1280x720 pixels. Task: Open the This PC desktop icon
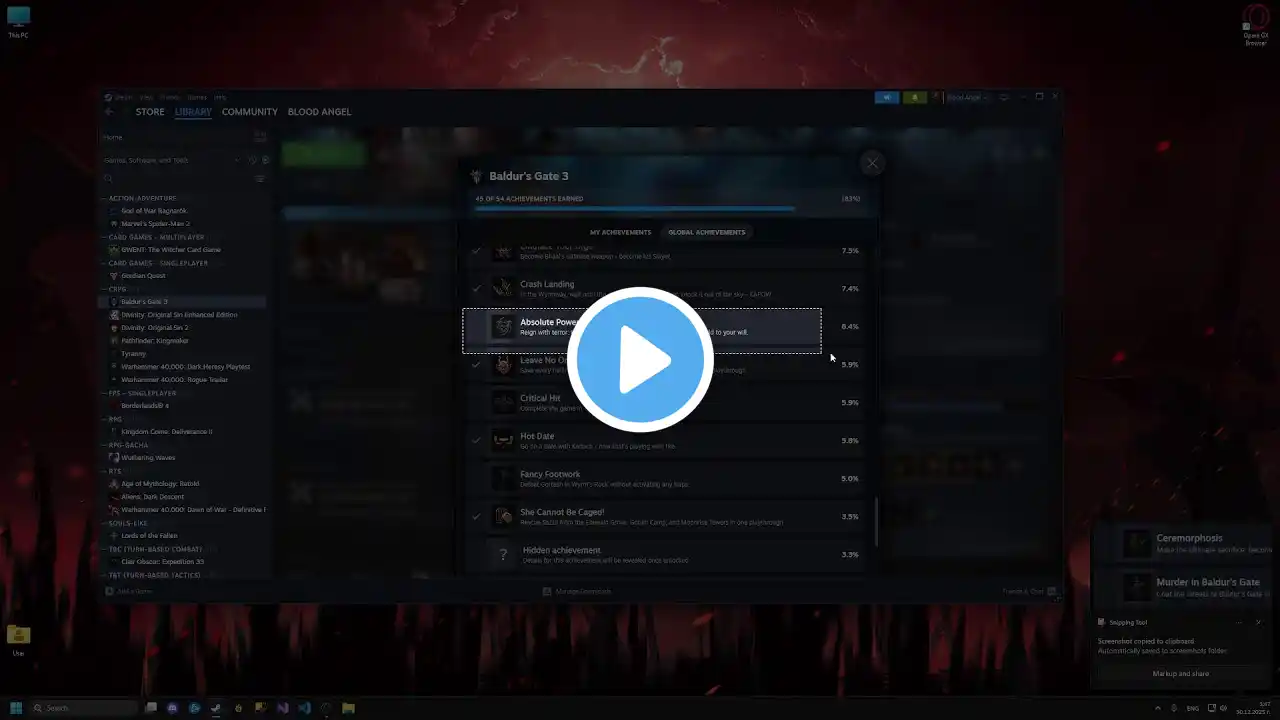(x=18, y=22)
